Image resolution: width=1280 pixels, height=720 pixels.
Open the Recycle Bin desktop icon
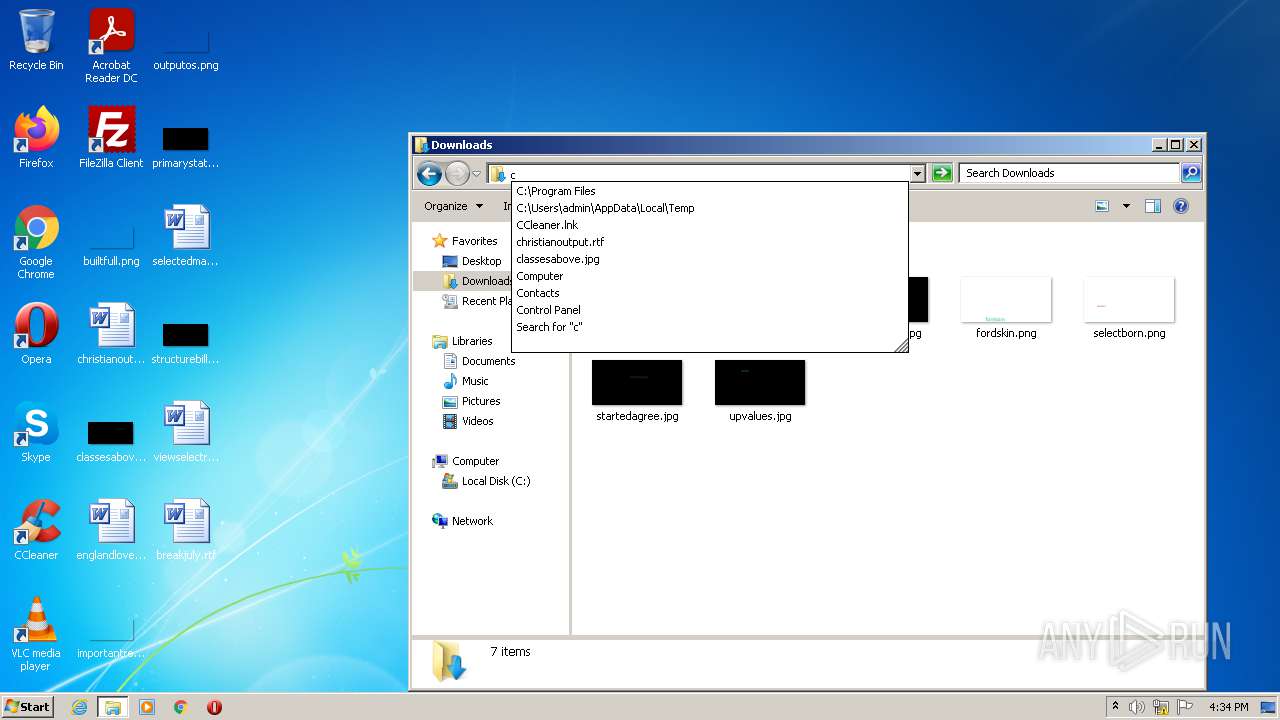coord(36,40)
